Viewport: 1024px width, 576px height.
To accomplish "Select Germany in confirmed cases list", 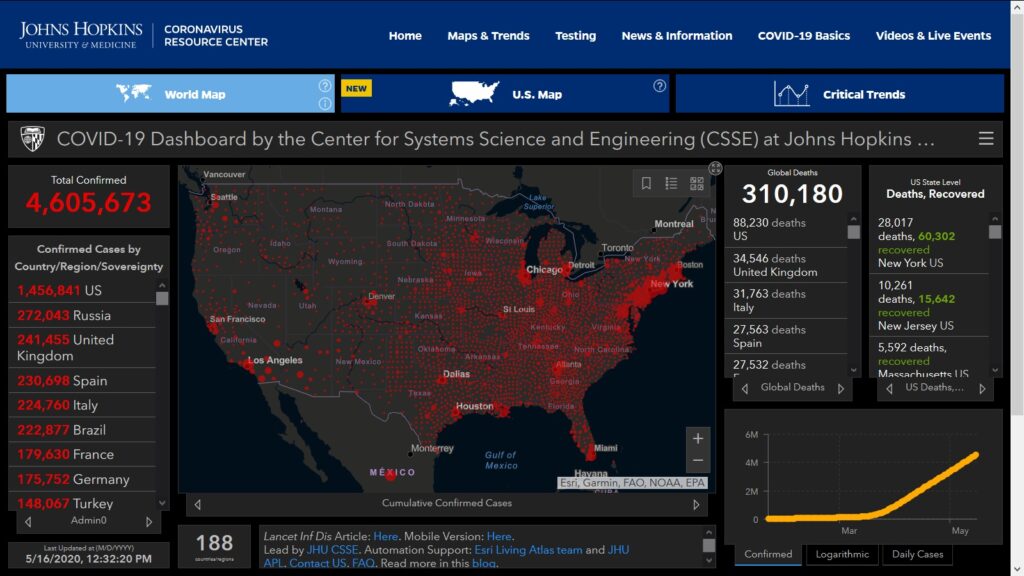I will (x=82, y=479).
